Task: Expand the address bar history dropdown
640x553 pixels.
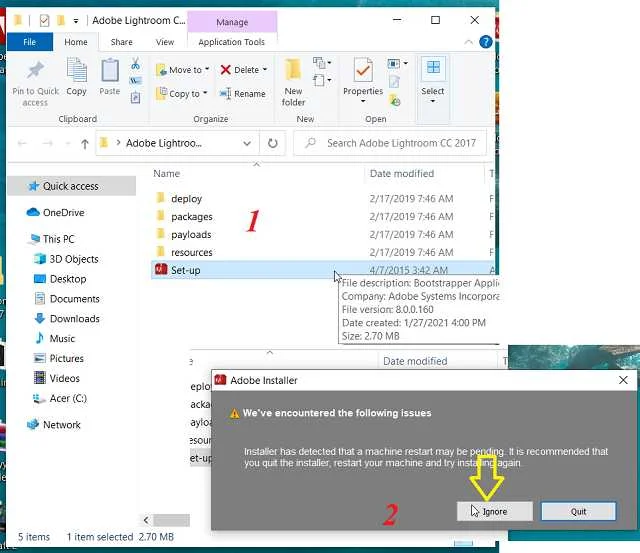Action: tap(249, 143)
